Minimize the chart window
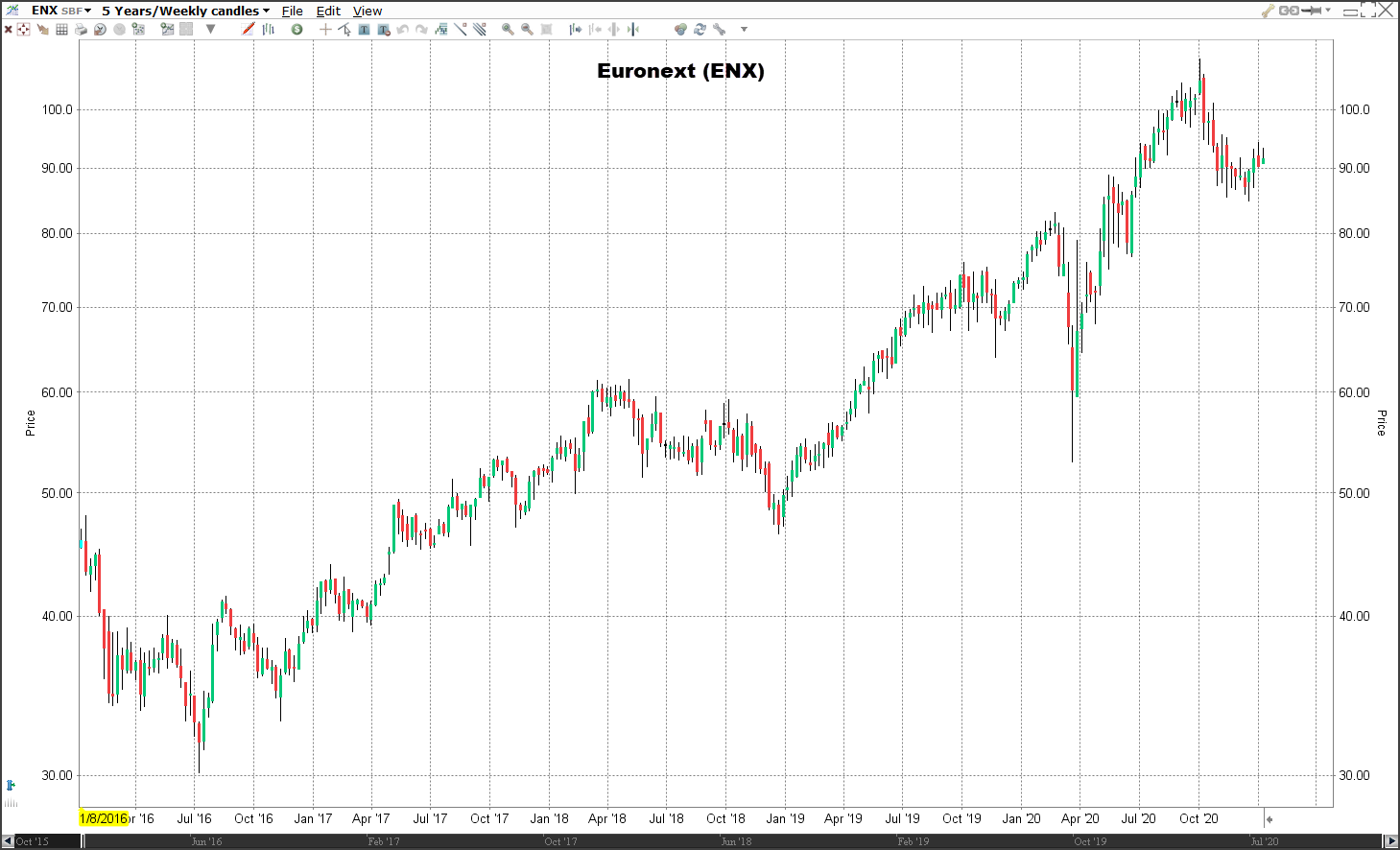Image resolution: width=1400 pixels, height=850 pixels. click(x=1350, y=12)
